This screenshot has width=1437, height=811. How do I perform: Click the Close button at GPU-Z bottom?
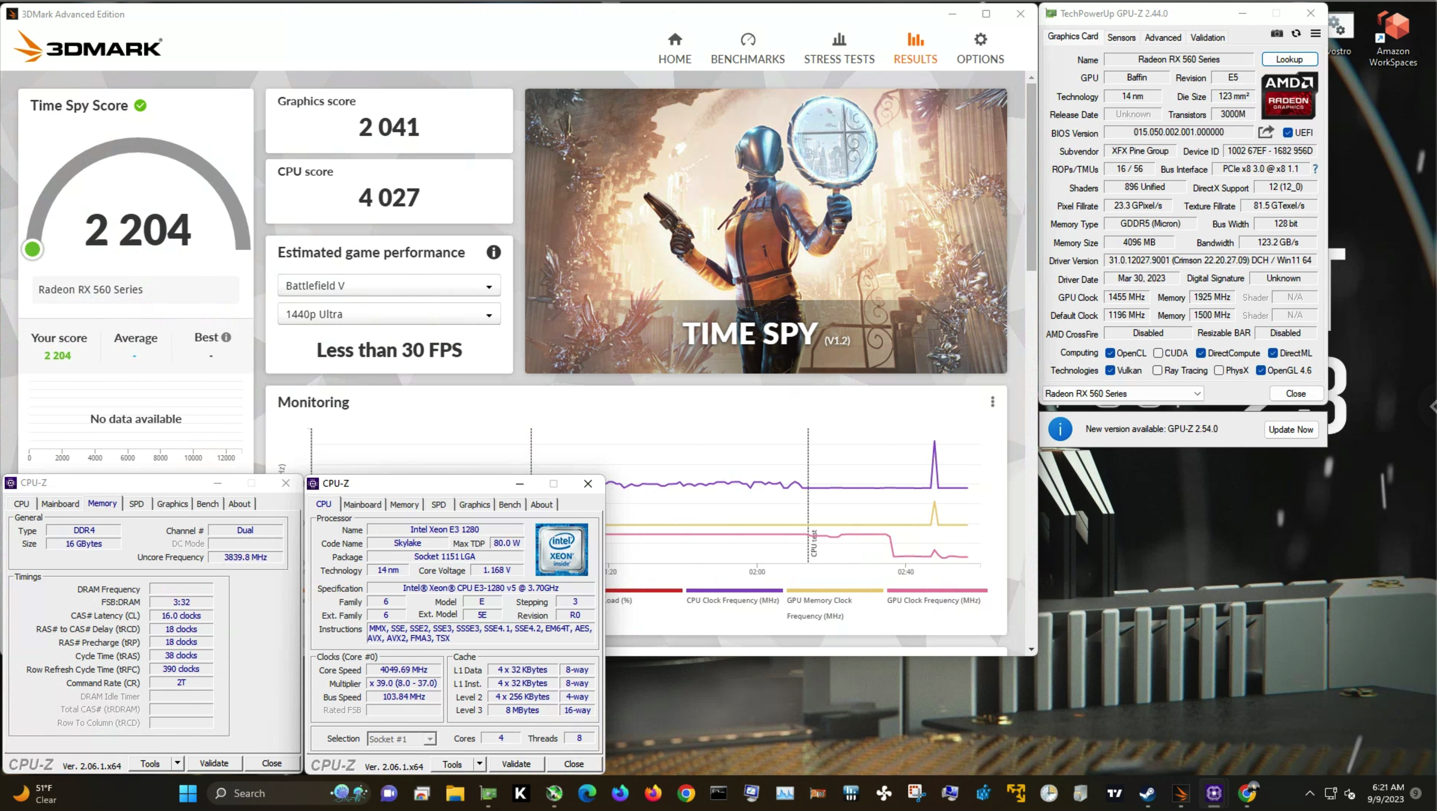click(x=1295, y=393)
